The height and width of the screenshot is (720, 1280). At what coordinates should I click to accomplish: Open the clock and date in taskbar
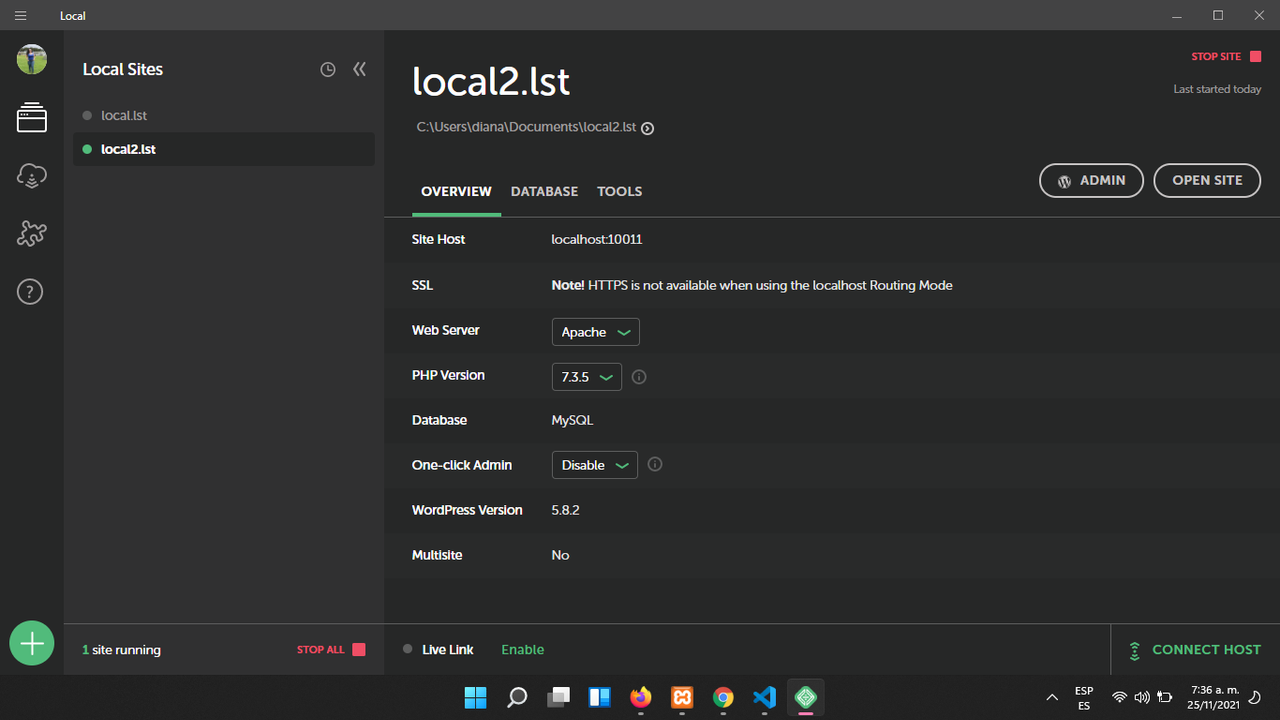(1215, 697)
